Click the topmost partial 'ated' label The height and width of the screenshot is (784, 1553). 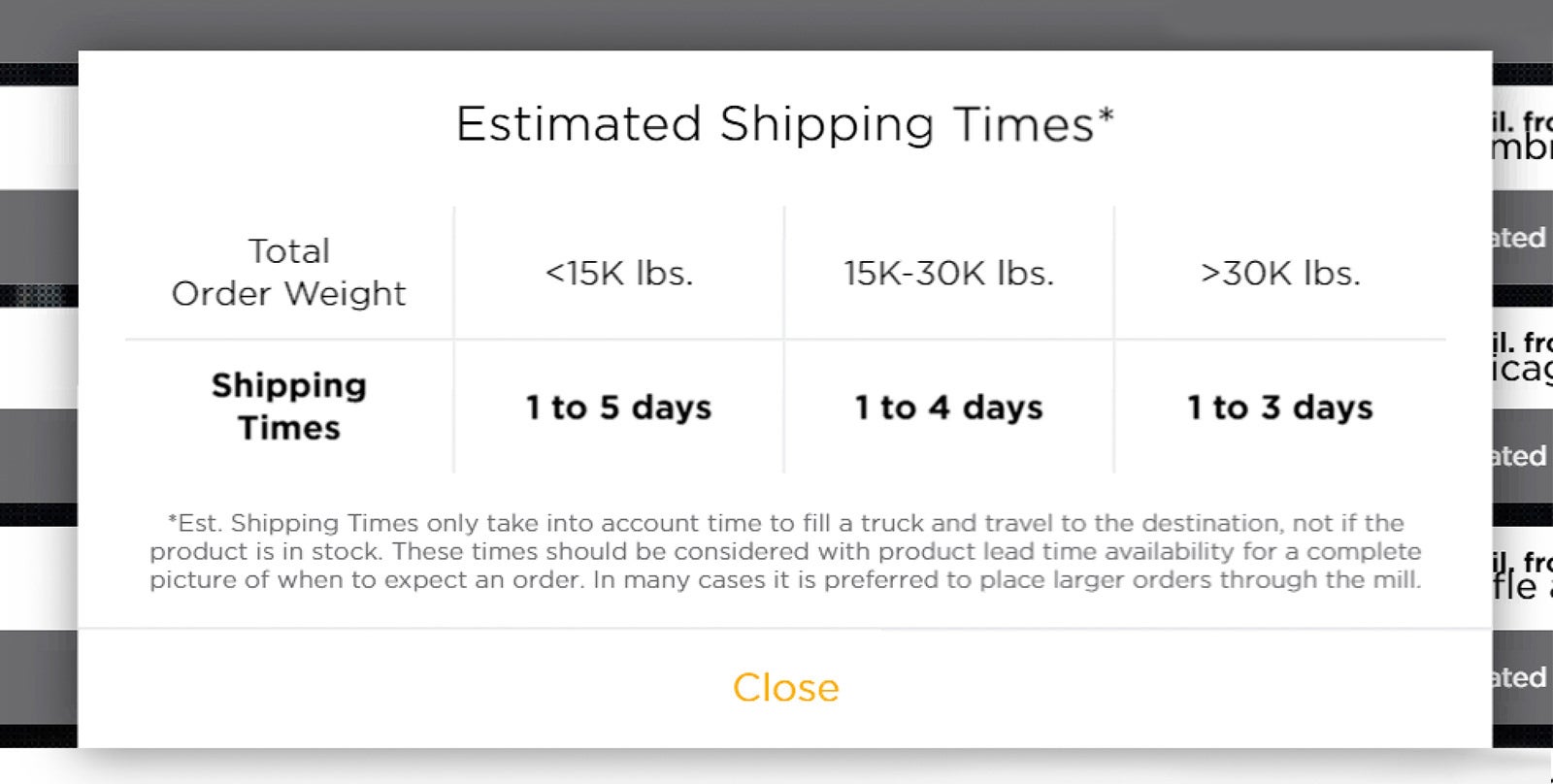[x=1519, y=238]
